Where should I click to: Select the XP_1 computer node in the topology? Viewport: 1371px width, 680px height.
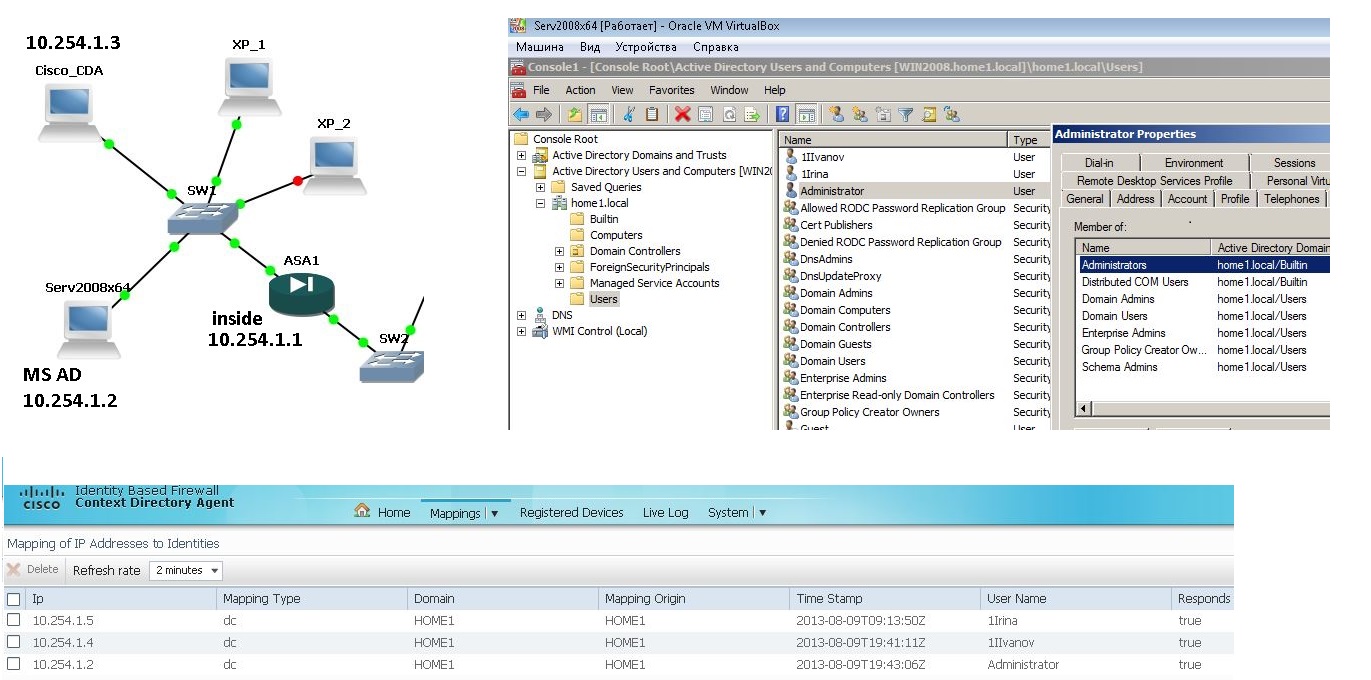coord(249,87)
